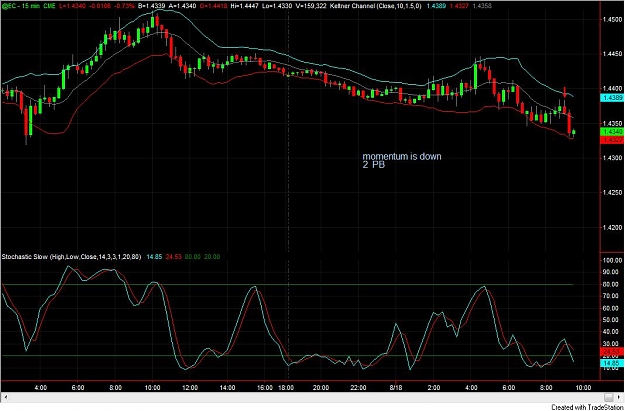Click the '60.00' stochastic axis label
Viewport: 625px width, 411px height.
click(x=613, y=308)
